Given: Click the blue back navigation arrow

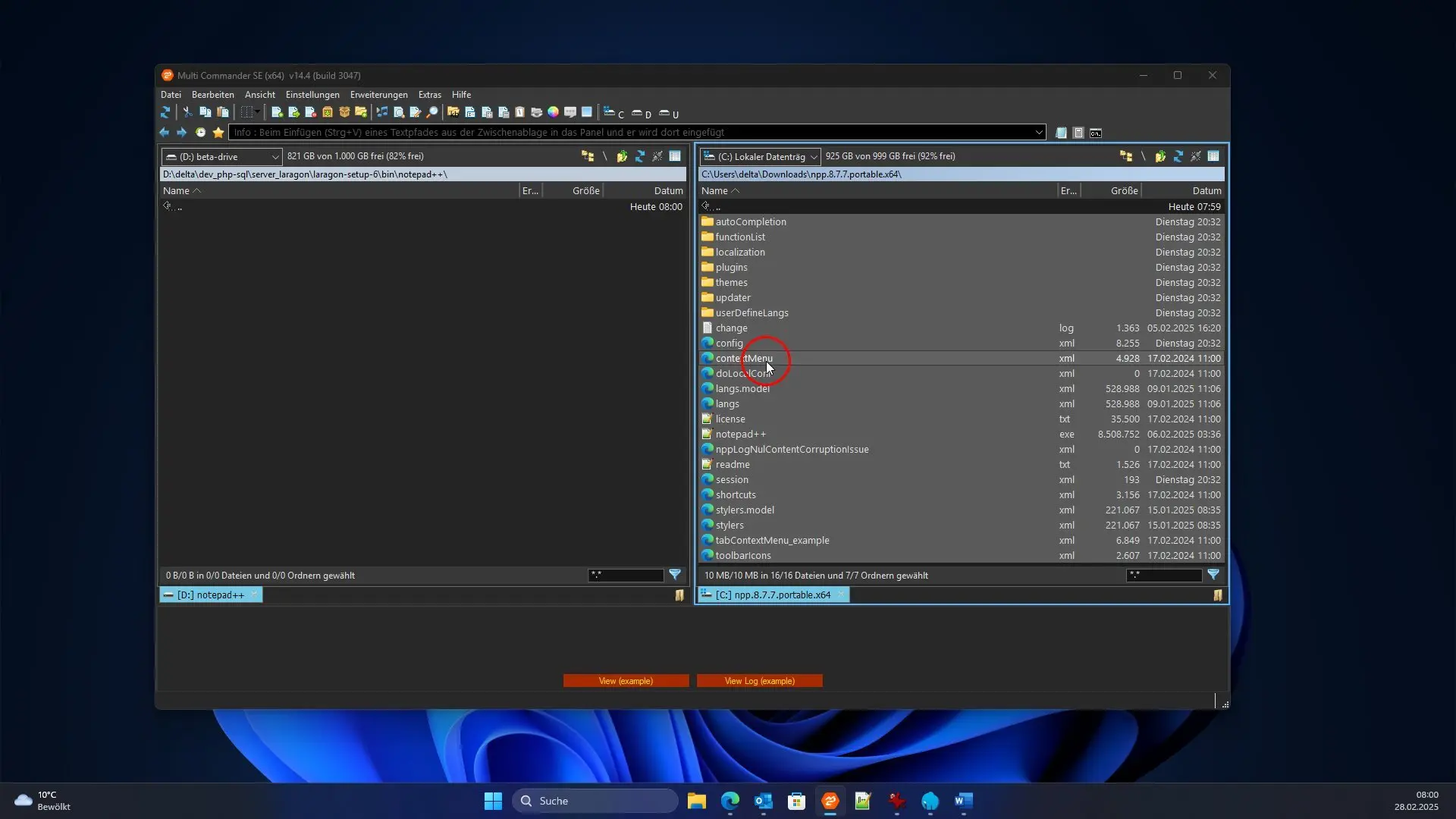Looking at the screenshot, I should click(164, 132).
